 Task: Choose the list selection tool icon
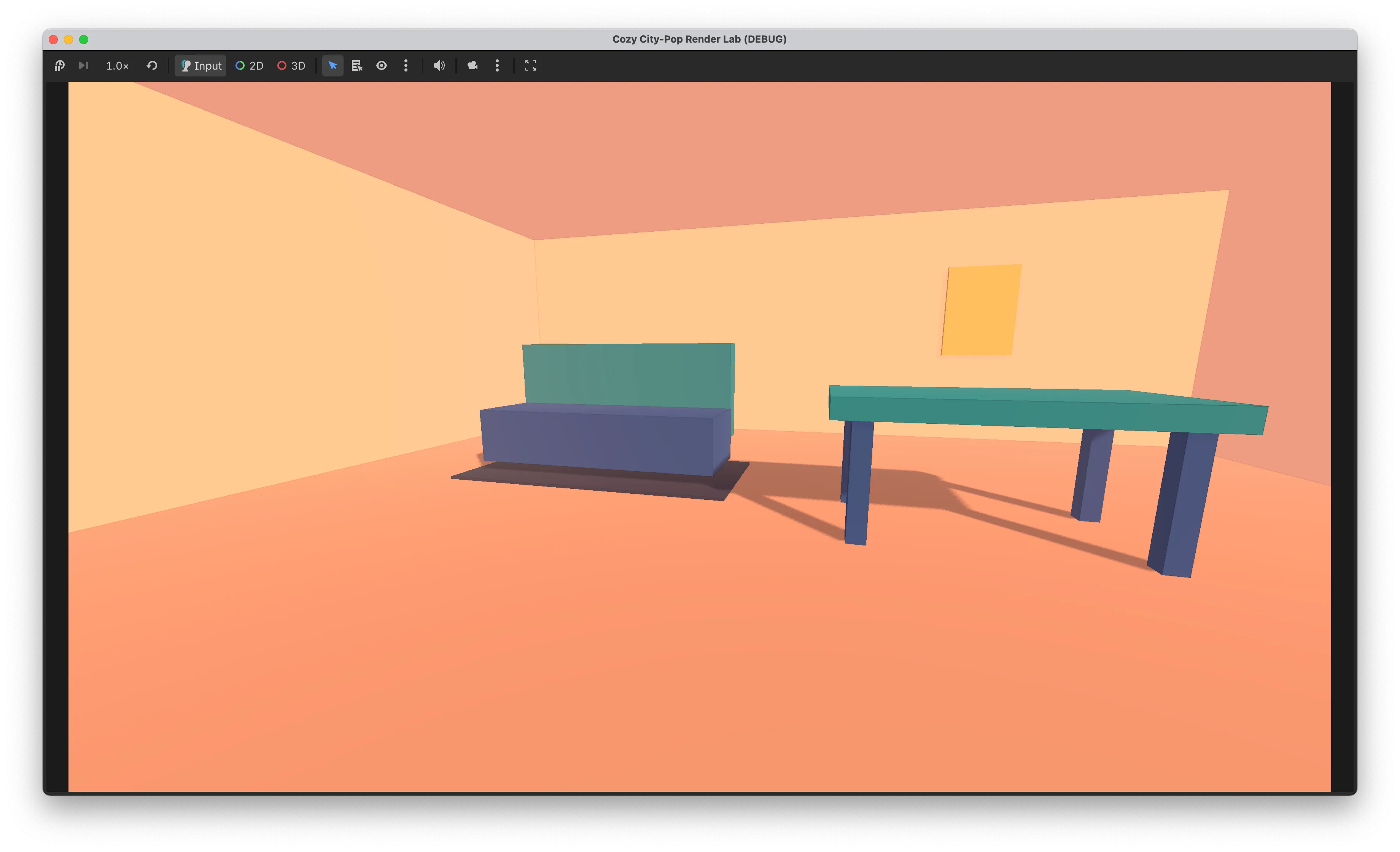[357, 66]
